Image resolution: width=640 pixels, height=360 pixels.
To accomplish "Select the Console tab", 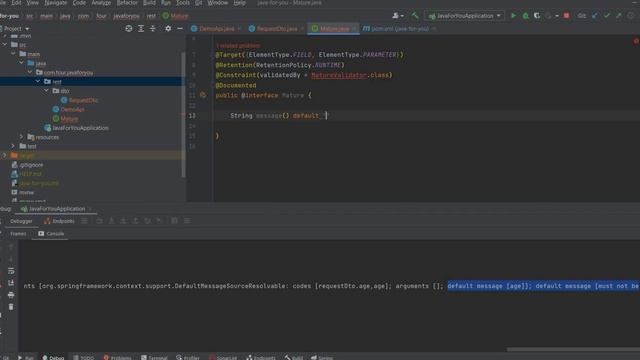I will [x=51, y=234].
